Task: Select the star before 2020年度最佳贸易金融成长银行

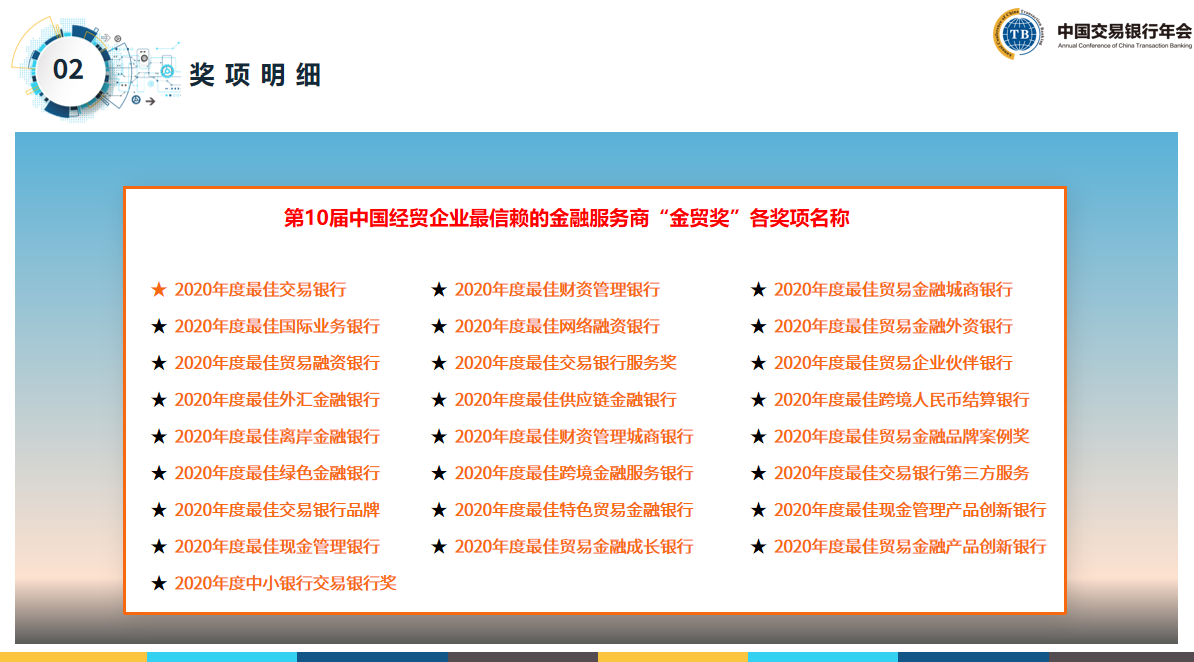Action: pyautogui.click(x=439, y=547)
